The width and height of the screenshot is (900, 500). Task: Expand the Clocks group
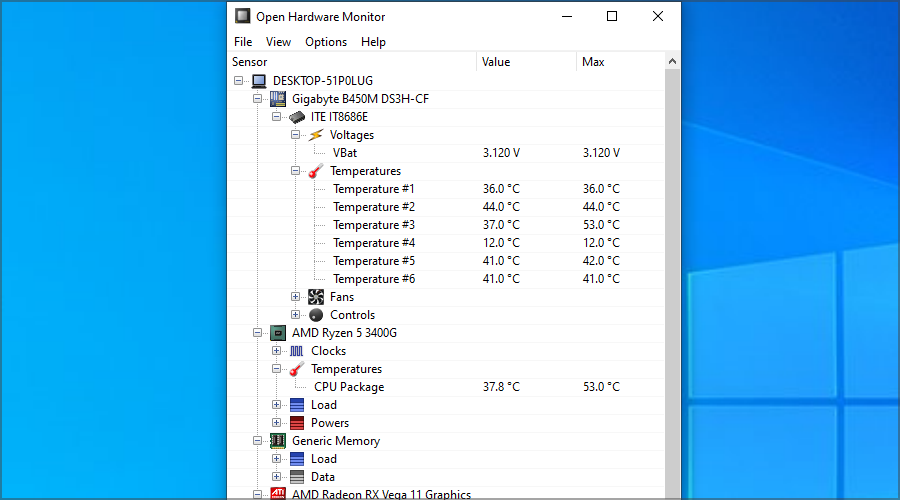point(277,351)
